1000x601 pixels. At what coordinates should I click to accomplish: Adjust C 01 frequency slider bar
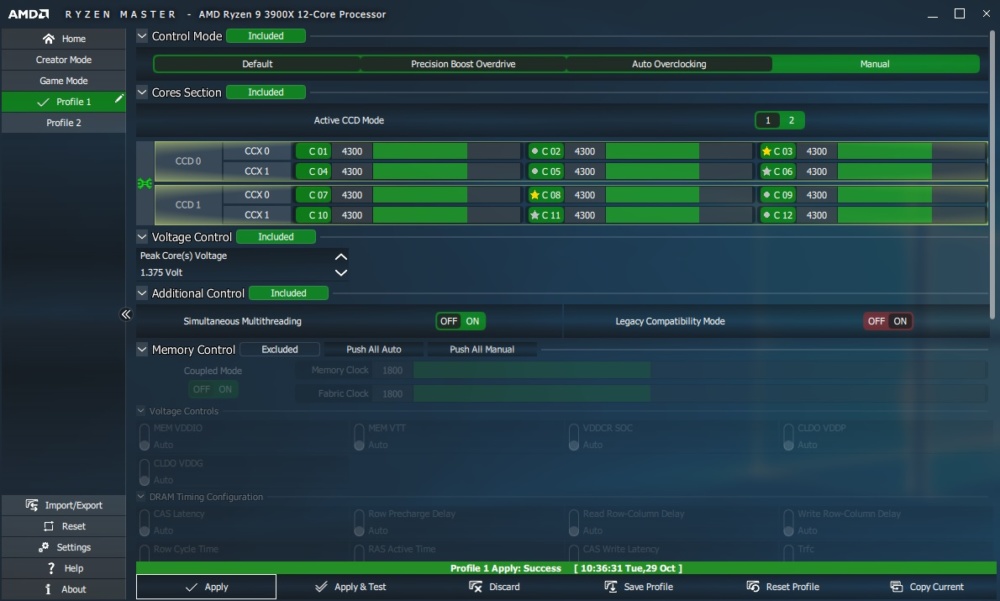(x=446, y=151)
